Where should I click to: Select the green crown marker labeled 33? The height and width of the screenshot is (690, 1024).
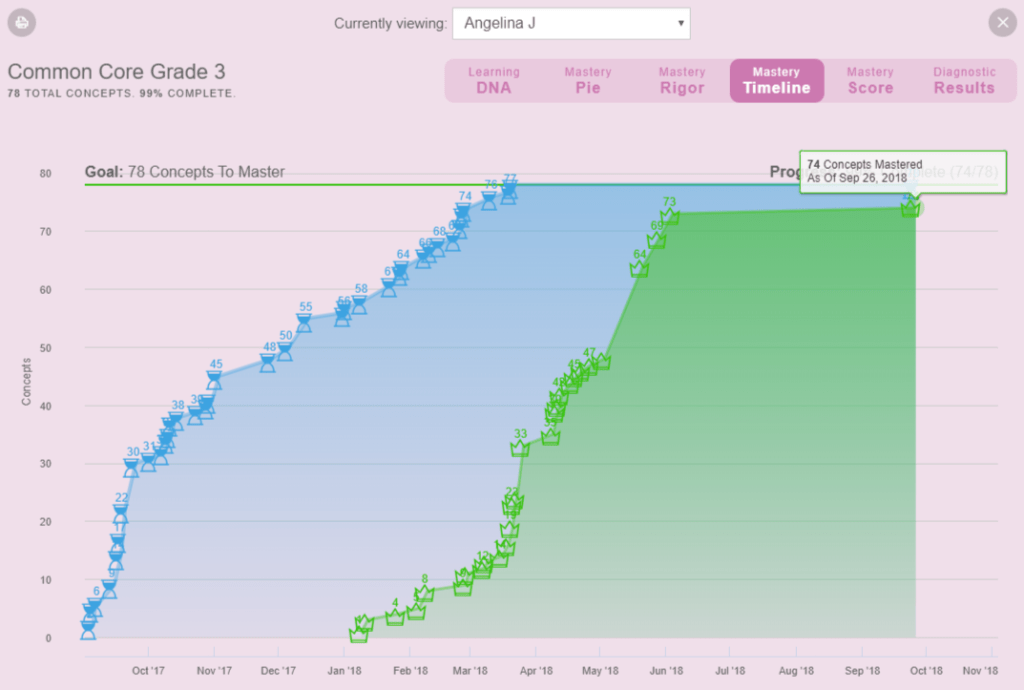tap(520, 448)
